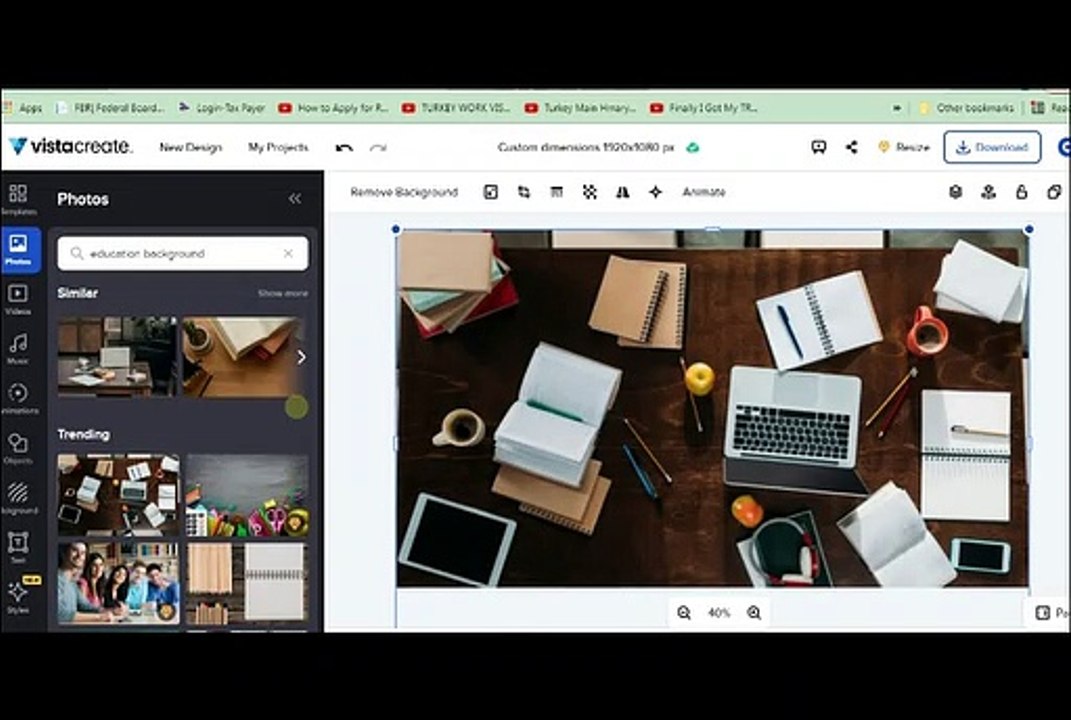Click the Download button
This screenshot has width=1071, height=720.
992,147
